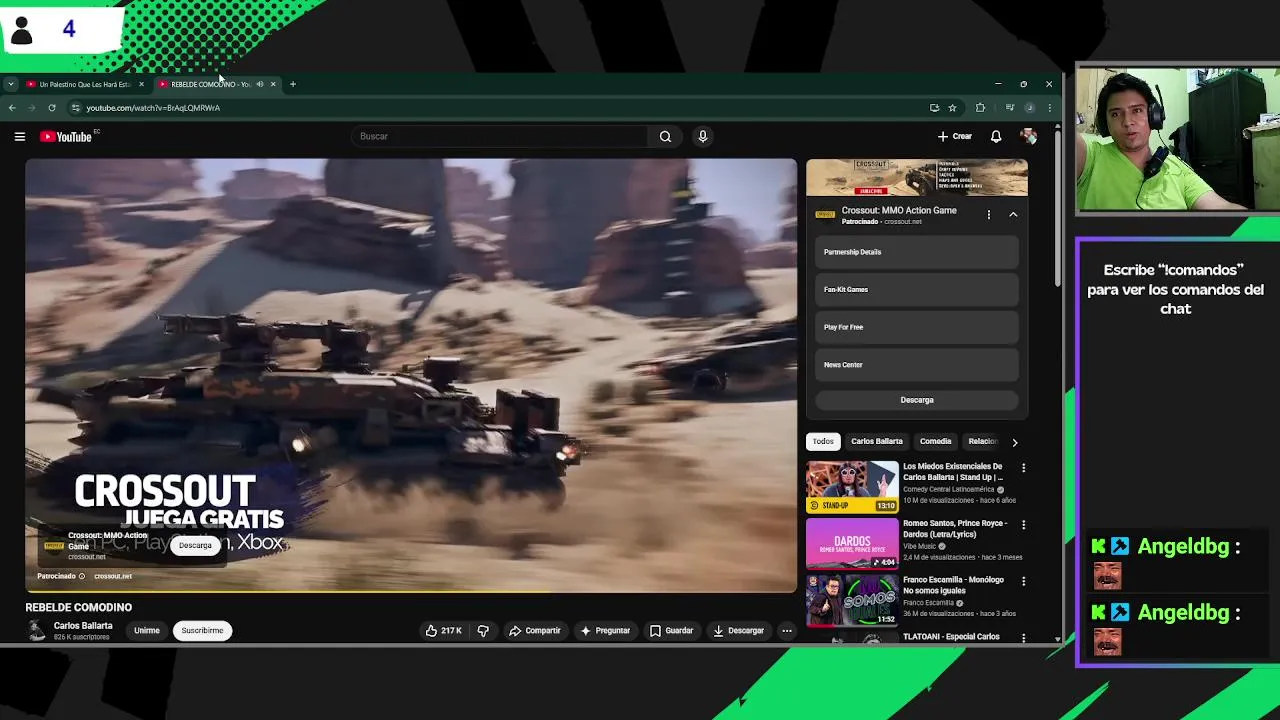
Task: Click the Patrocinado info icon on ad
Action: click(x=82, y=576)
